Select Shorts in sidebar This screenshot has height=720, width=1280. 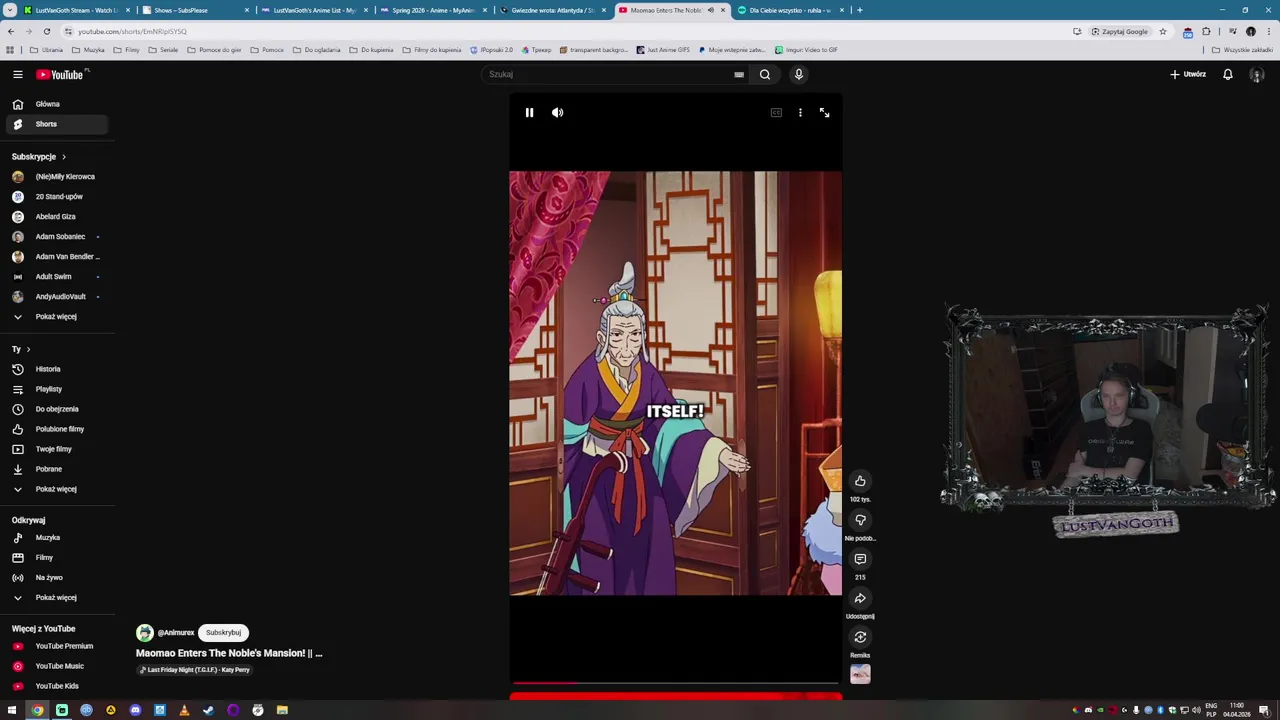[56, 124]
